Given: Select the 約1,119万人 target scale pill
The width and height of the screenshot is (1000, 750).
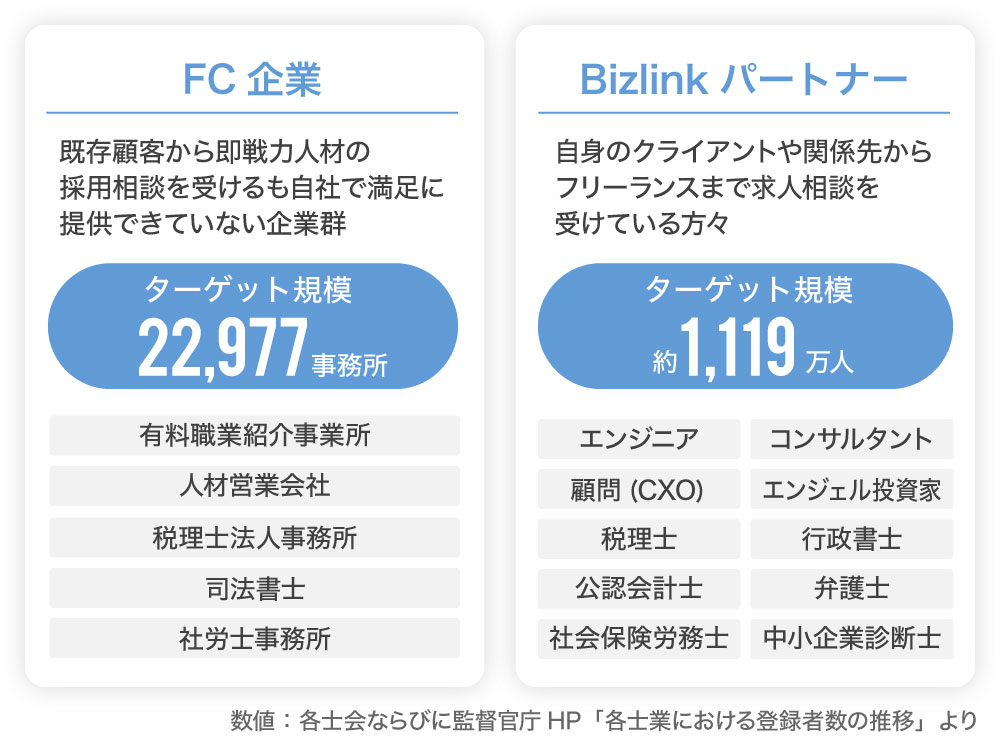Looking at the screenshot, I should tap(745, 326).
